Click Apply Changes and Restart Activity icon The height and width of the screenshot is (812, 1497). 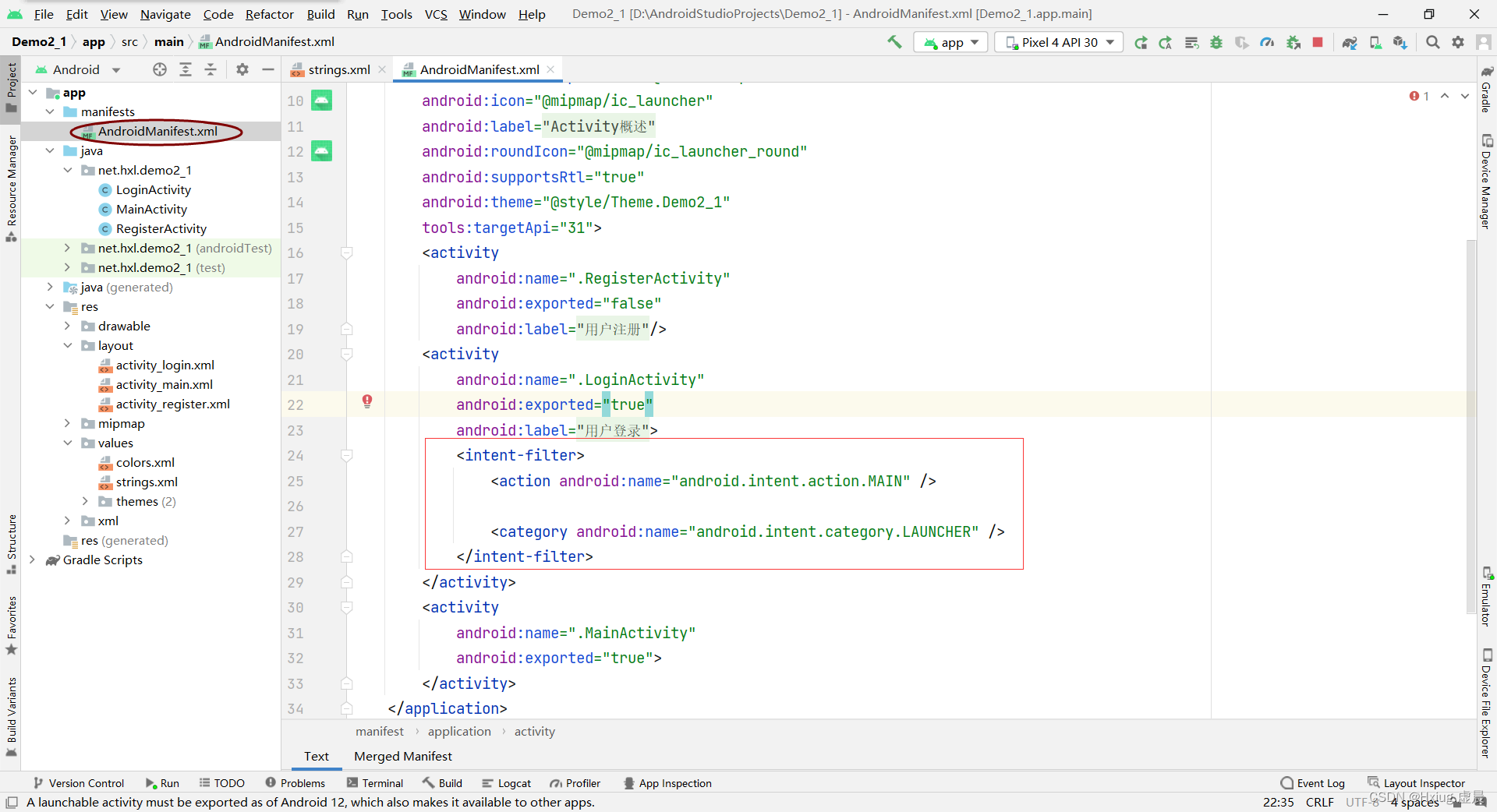point(1166,42)
